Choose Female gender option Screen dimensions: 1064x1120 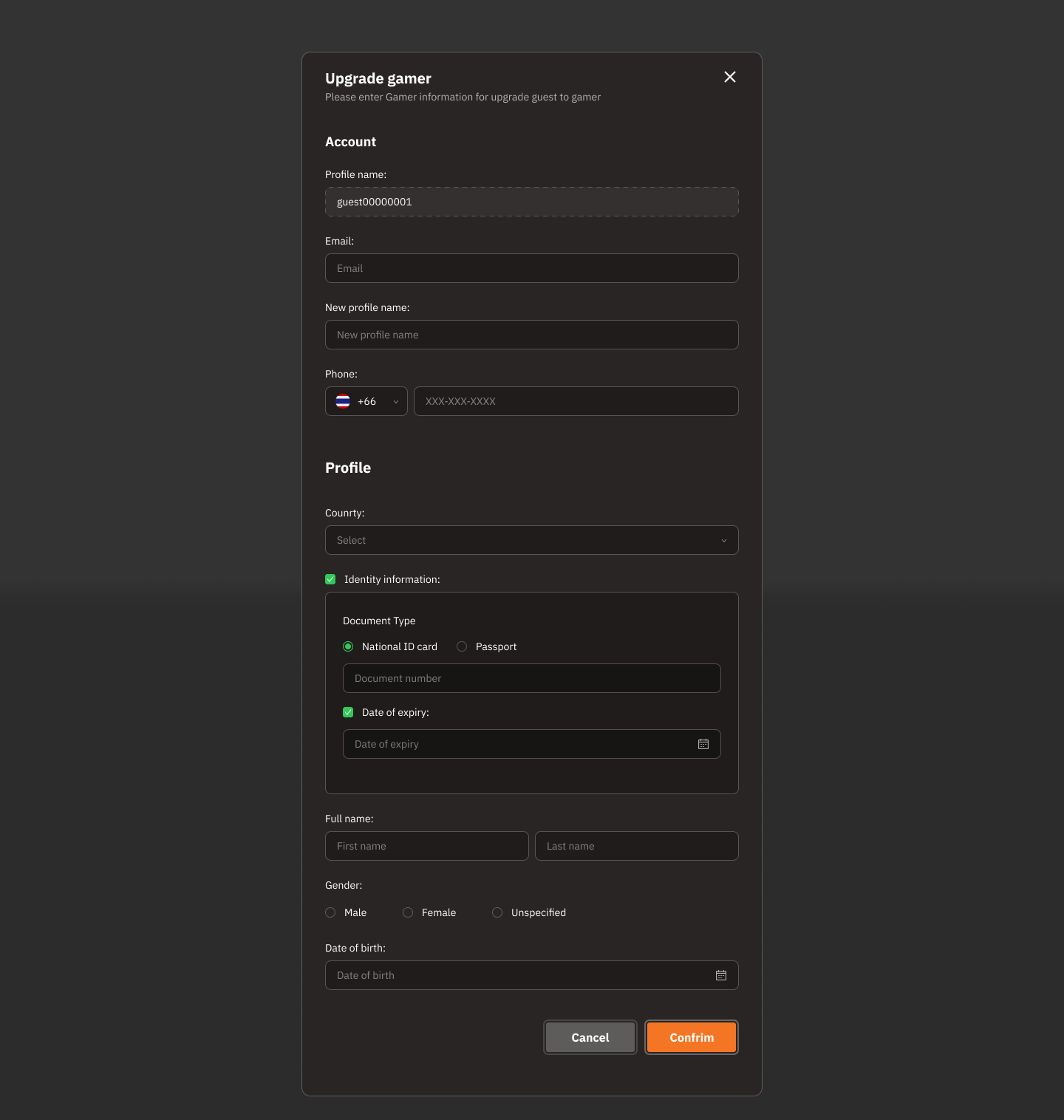pyautogui.click(x=408, y=912)
